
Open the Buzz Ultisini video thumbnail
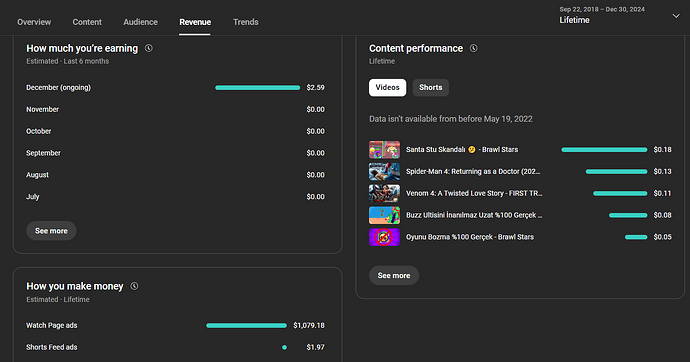click(x=384, y=215)
